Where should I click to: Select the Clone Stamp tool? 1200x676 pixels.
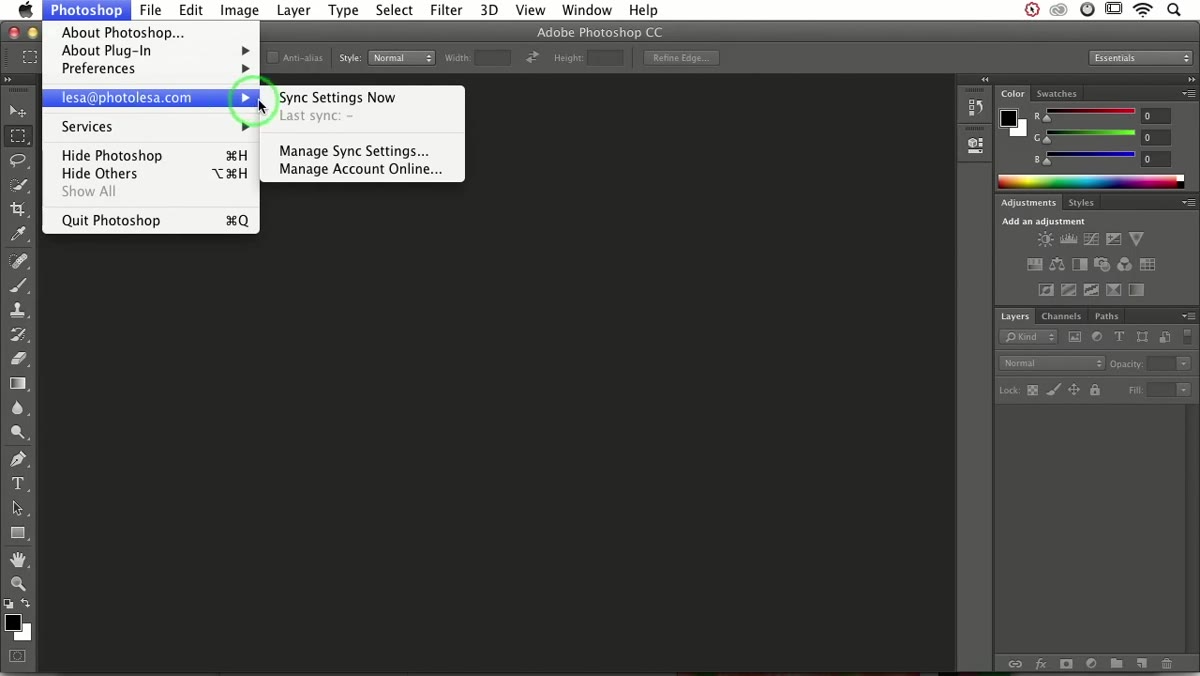pyautogui.click(x=18, y=310)
